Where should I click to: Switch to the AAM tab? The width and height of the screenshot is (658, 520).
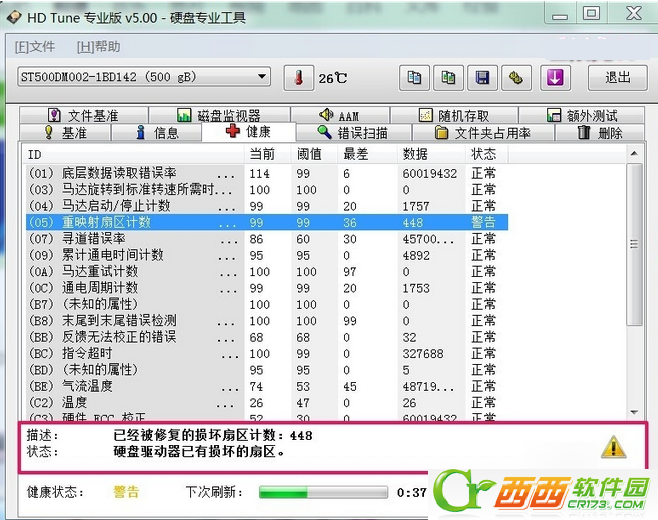click(x=340, y=115)
